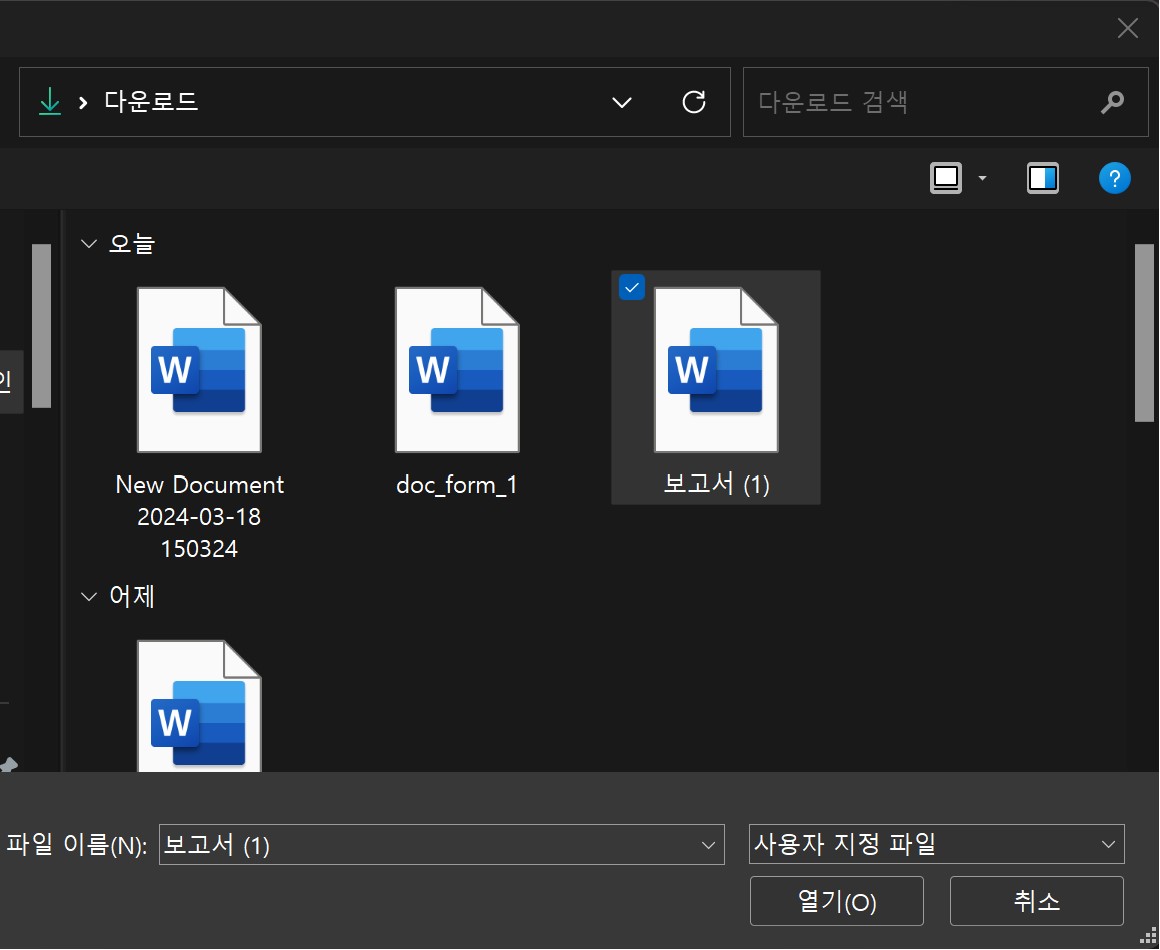The image size is (1160, 950).
Task: Select the New Document 2024-03-18 Word file icon
Action: 199,370
